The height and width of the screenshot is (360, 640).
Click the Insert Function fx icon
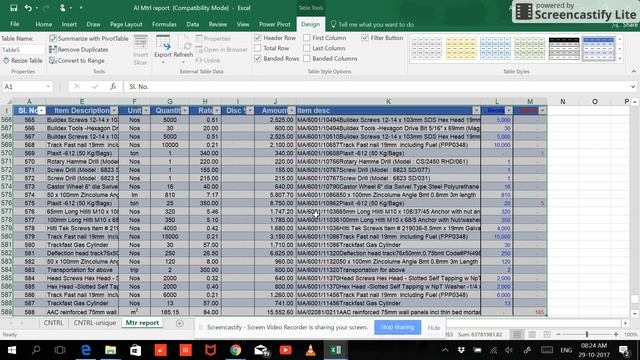click(113, 87)
